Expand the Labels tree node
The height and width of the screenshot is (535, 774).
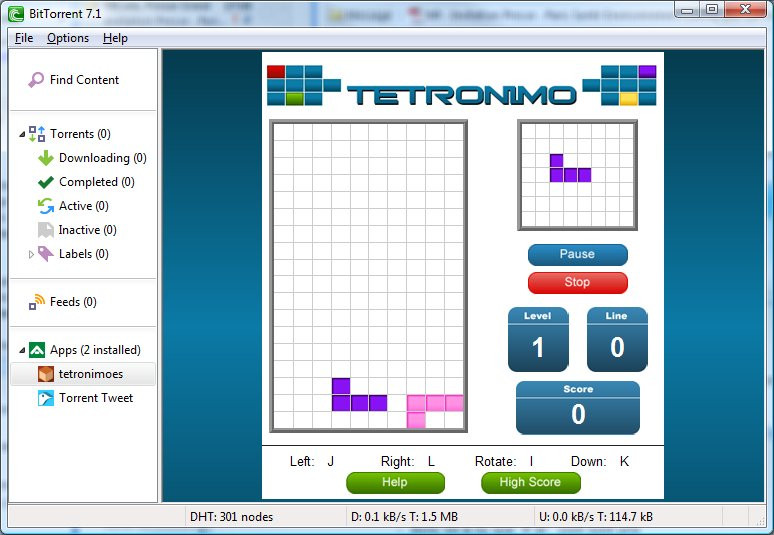tap(31, 254)
